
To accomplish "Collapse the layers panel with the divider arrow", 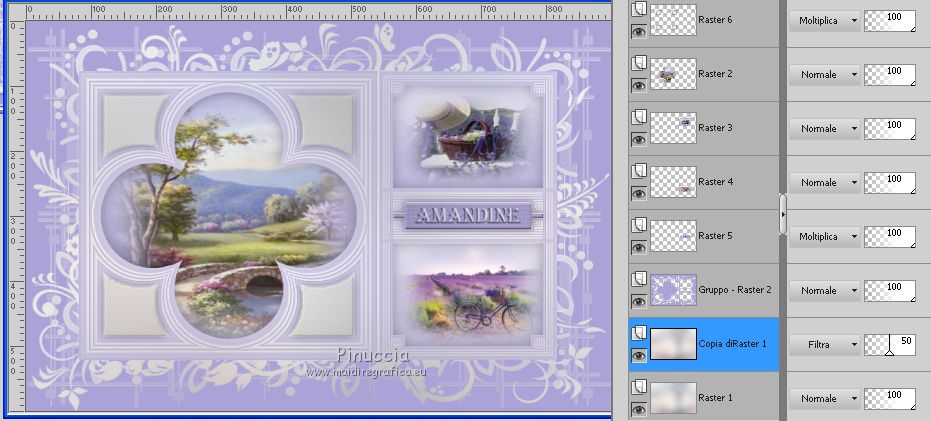I will [783, 214].
